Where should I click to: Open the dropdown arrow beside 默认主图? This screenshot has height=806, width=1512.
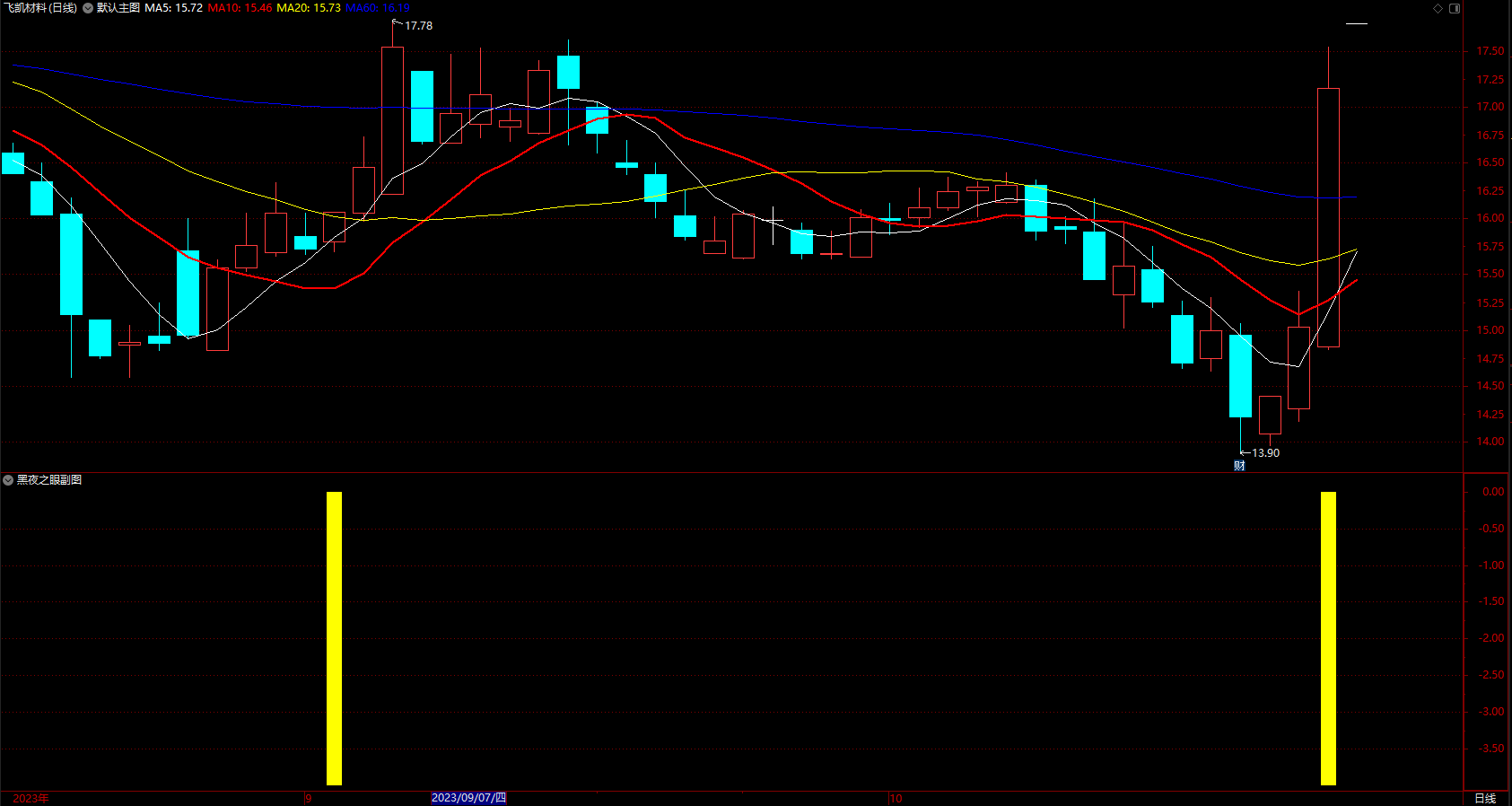click(x=88, y=8)
